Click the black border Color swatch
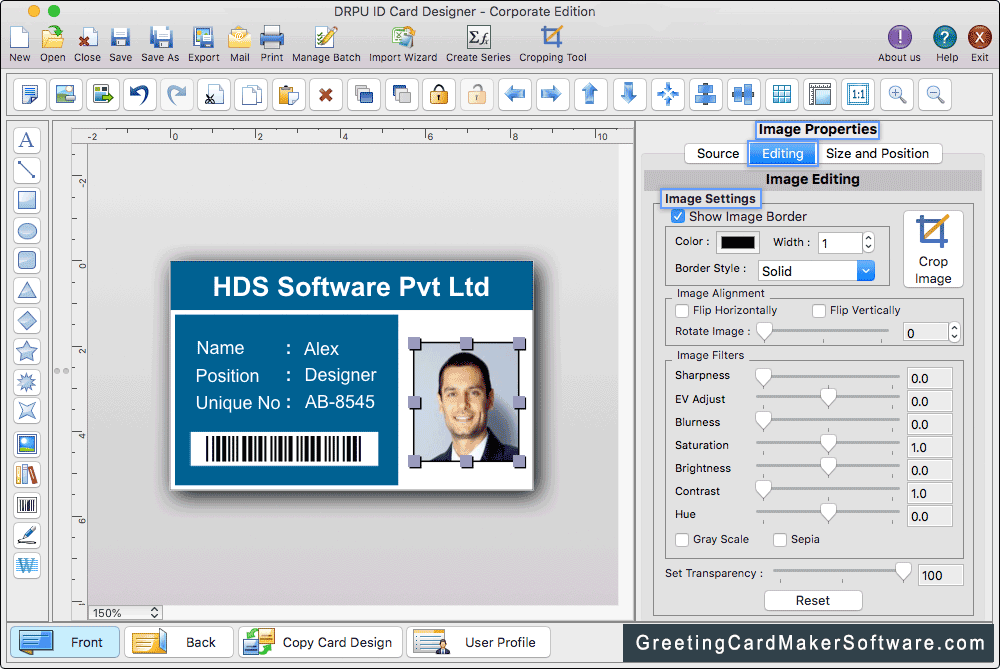 [x=738, y=242]
